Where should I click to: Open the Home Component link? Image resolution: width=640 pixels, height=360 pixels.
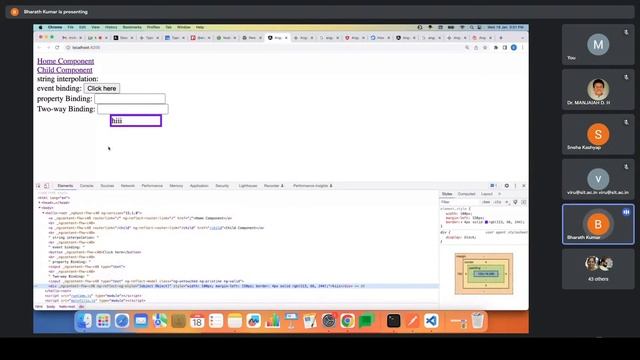(65, 61)
